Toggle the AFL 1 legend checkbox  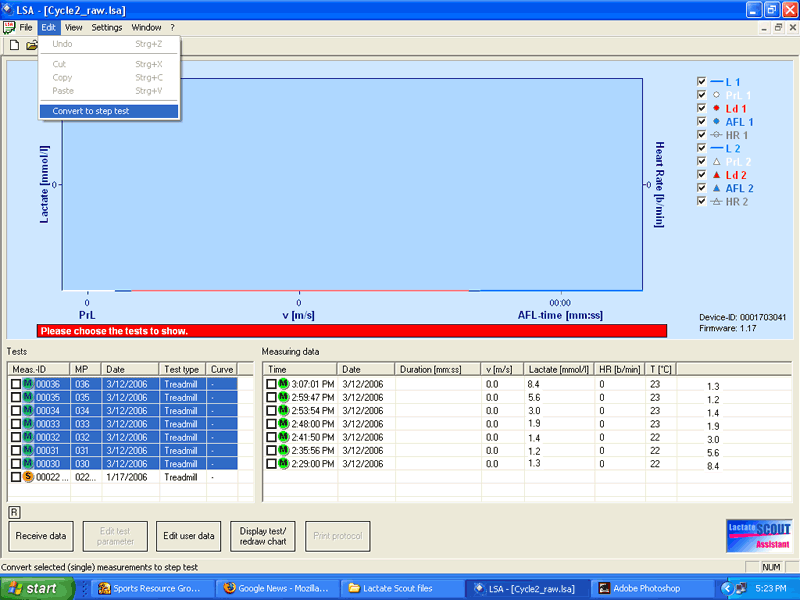[x=702, y=121]
